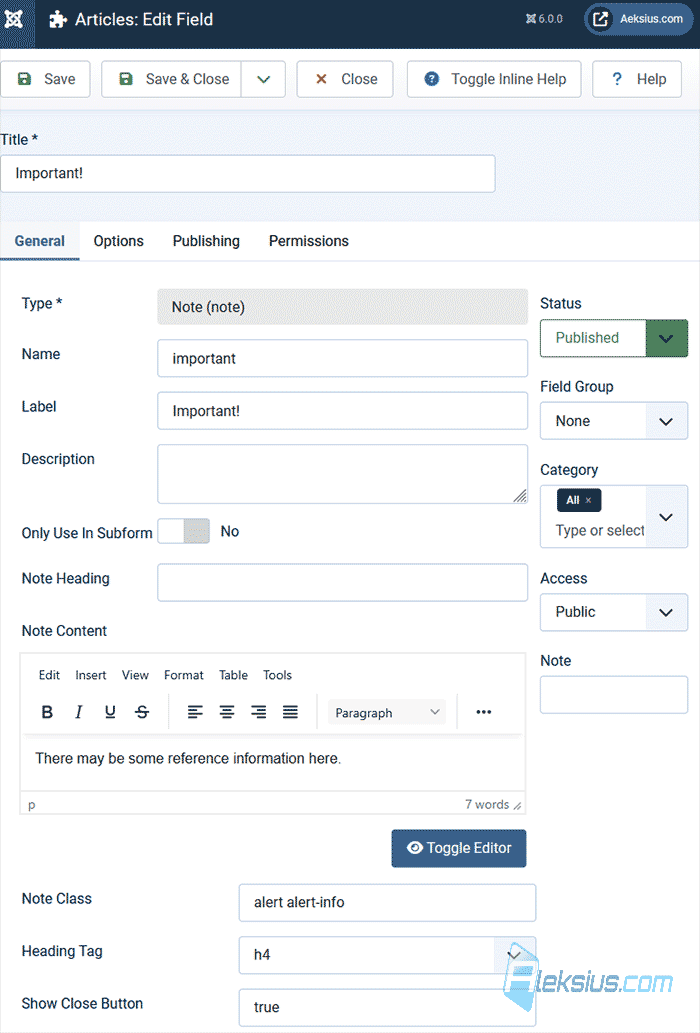Open the Aeksius.com site link

pos(638,19)
